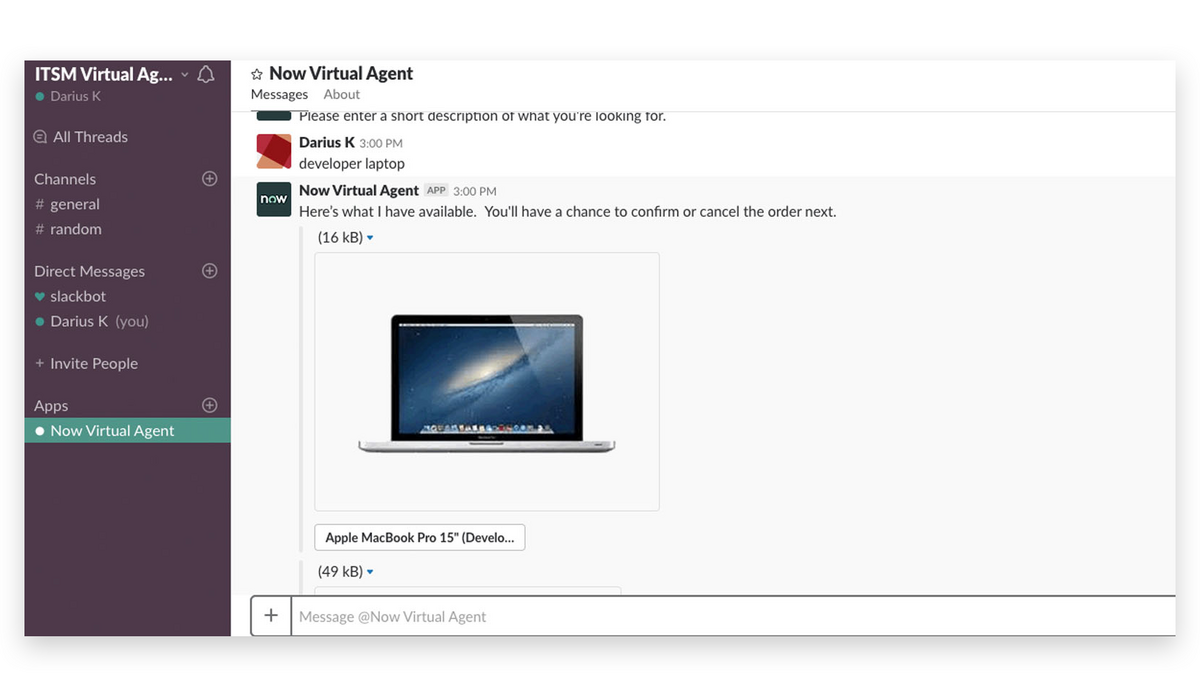Add a new channel with the plus icon
Image resolution: width=1200 pixels, height=696 pixels.
point(210,179)
